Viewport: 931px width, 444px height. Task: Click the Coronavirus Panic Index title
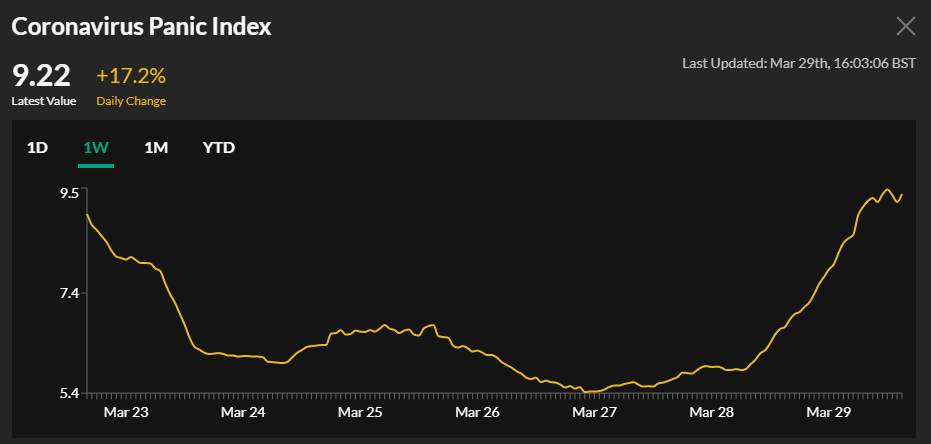[x=141, y=27]
